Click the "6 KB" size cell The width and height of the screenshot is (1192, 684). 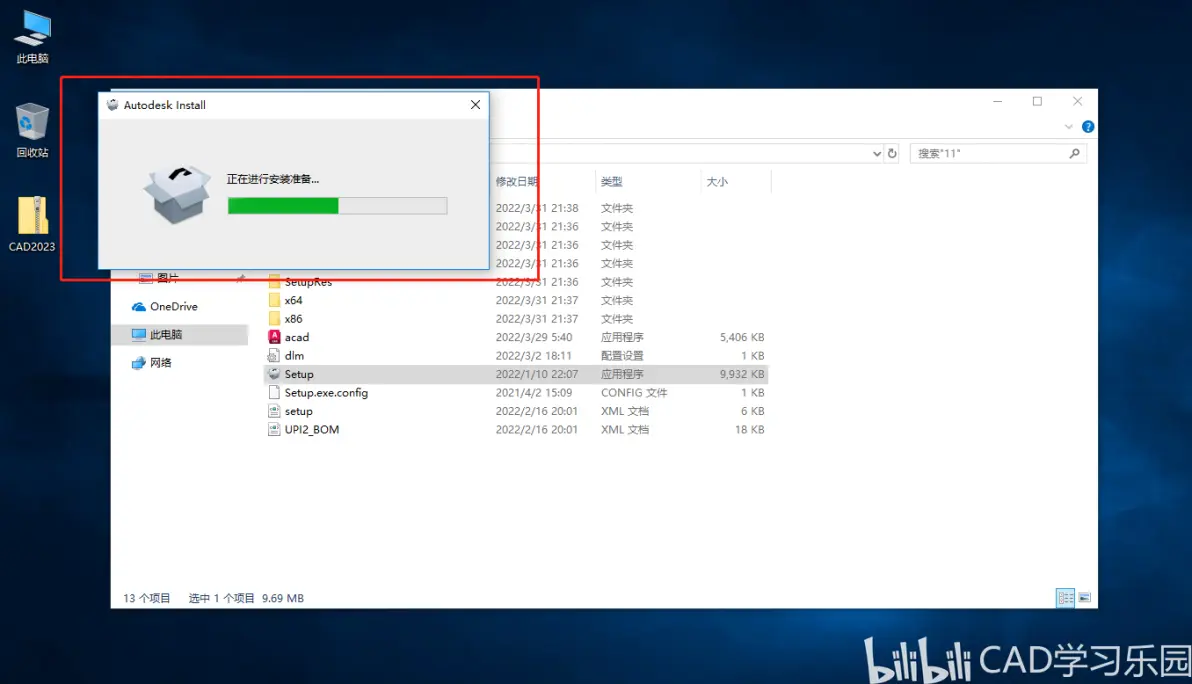click(x=753, y=411)
